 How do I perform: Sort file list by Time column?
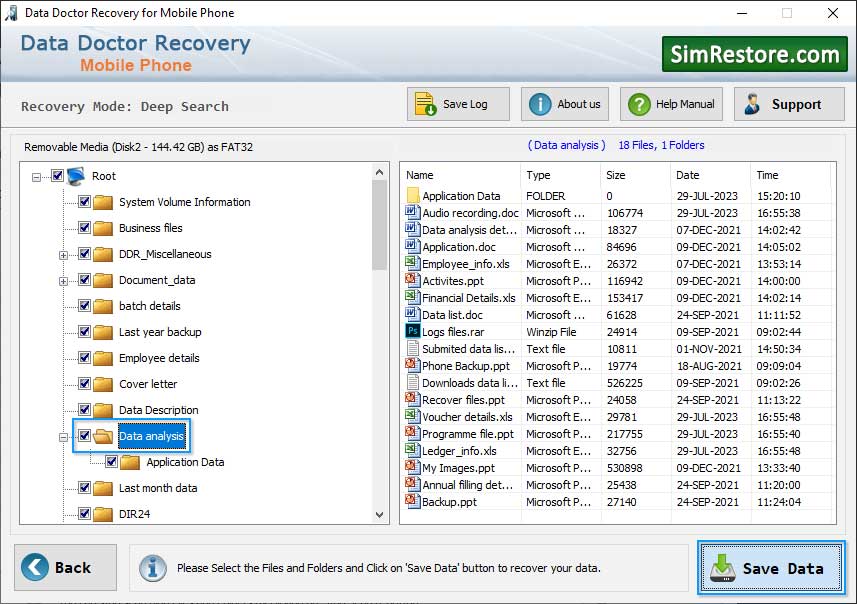click(790, 175)
